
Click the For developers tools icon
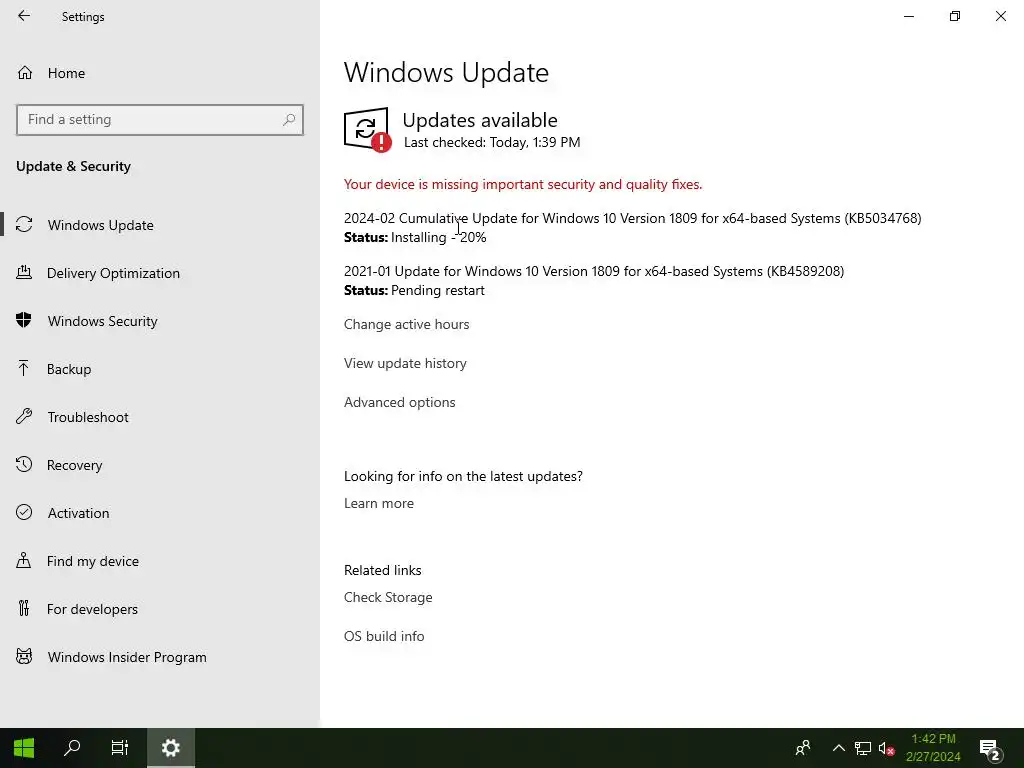coord(24,608)
